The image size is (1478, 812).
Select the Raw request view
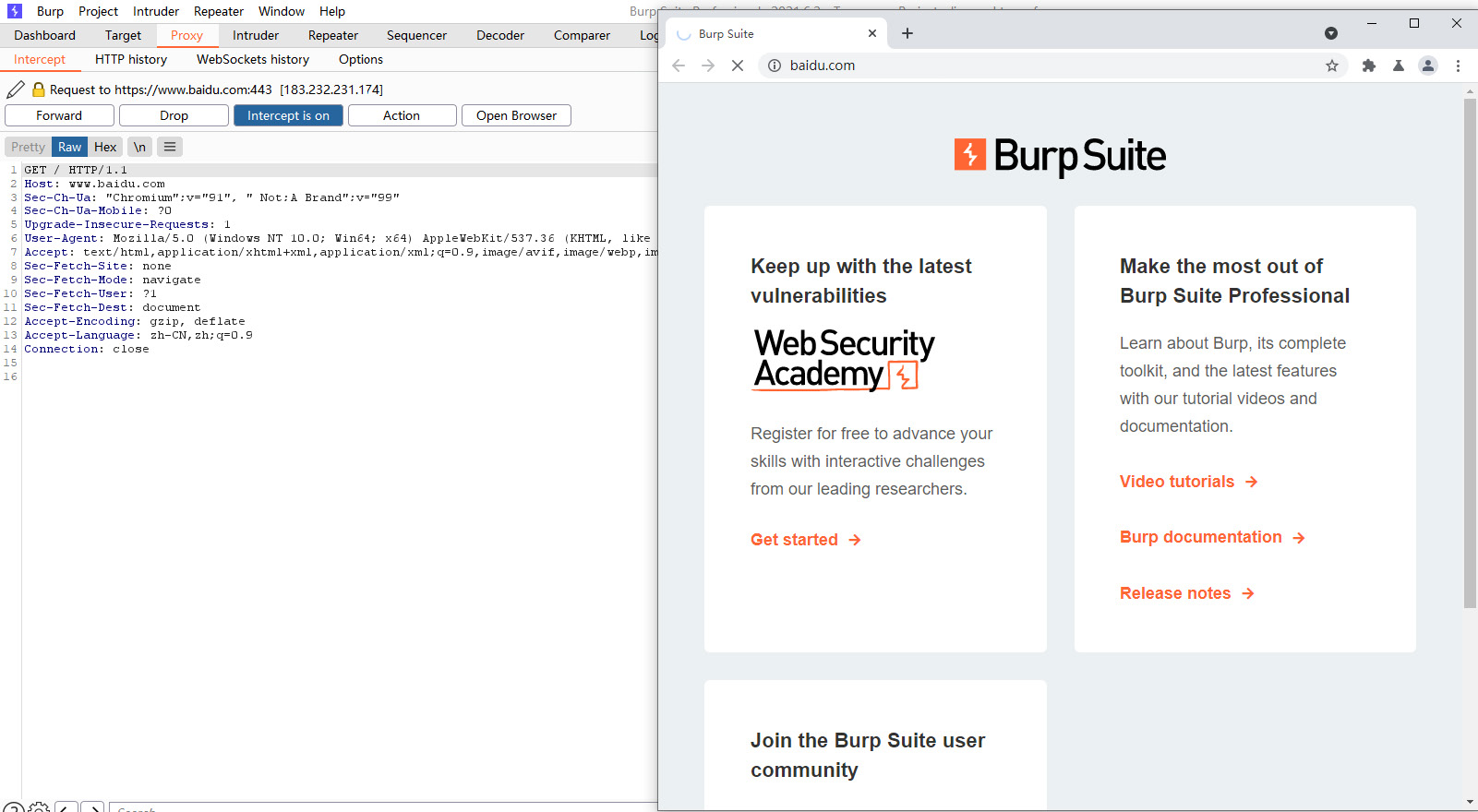[70, 147]
